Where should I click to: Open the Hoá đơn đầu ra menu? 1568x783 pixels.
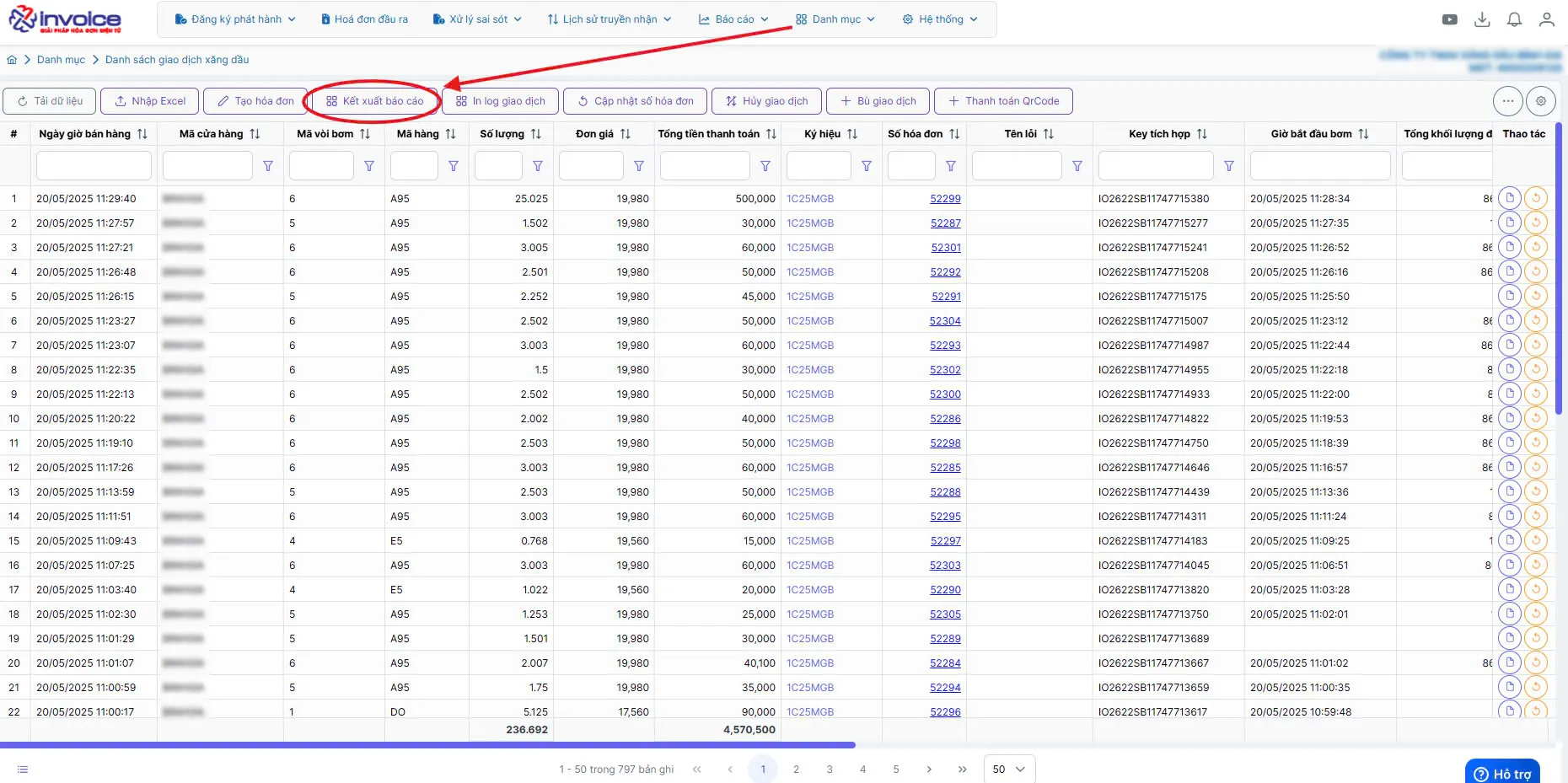tap(364, 19)
